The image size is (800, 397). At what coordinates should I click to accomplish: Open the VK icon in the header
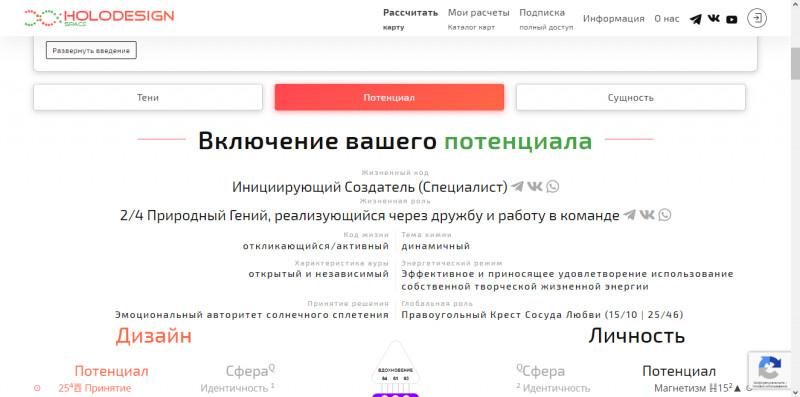point(714,18)
